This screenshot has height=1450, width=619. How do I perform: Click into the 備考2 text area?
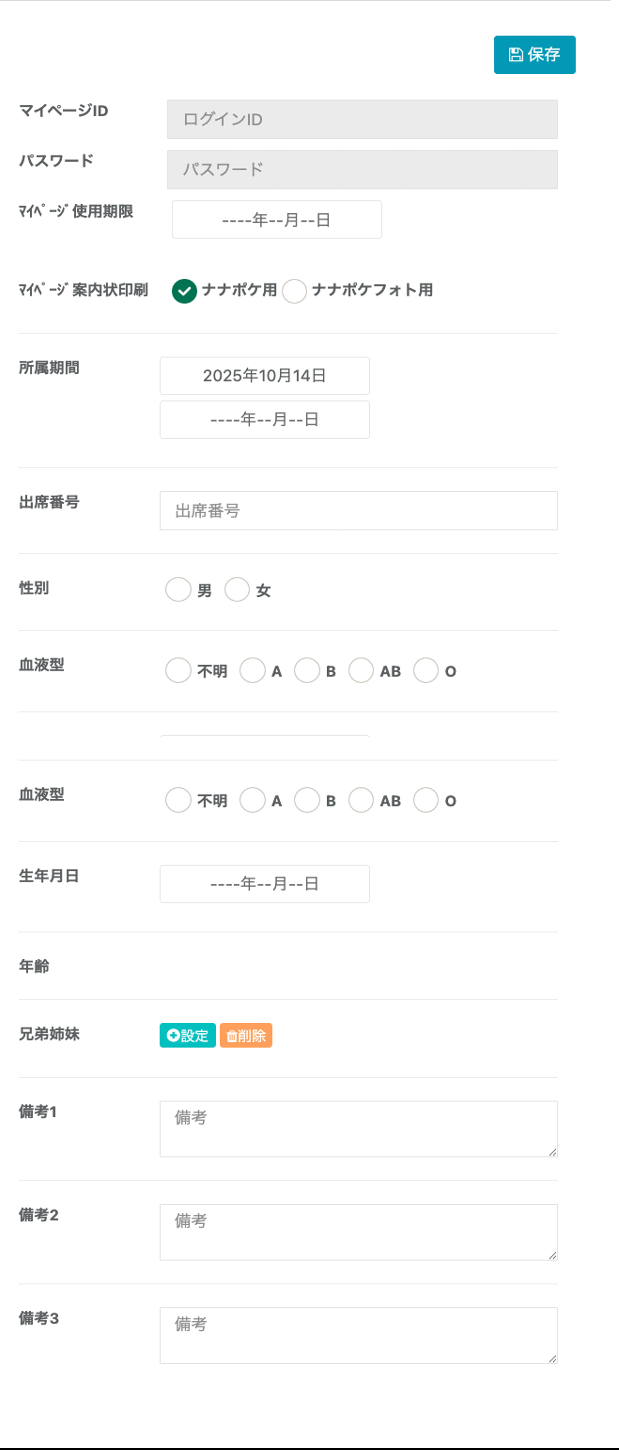[358, 1232]
